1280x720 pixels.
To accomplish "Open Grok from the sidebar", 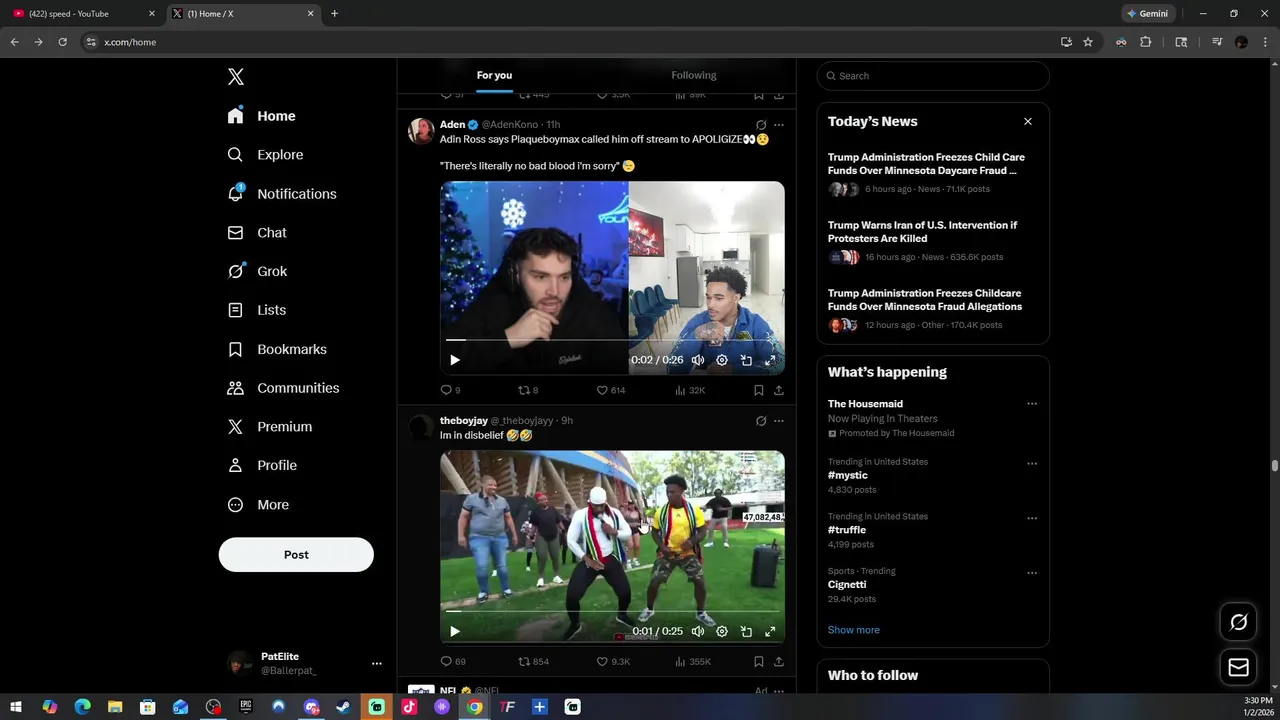I will tap(257, 272).
